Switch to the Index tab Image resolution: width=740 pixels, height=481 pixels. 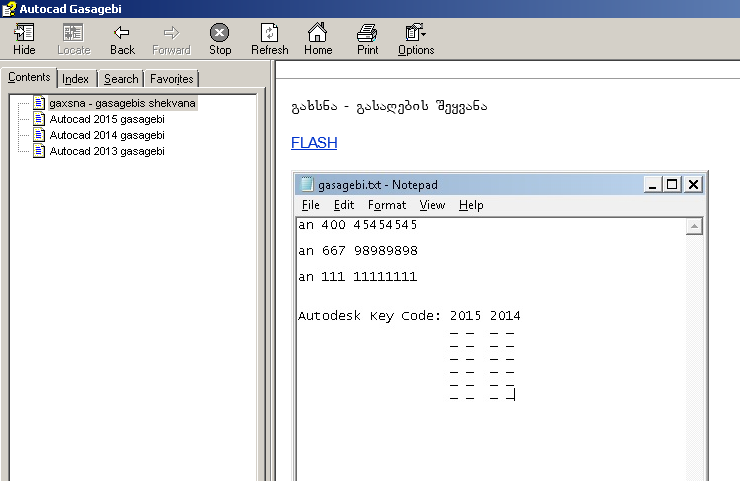click(76, 79)
